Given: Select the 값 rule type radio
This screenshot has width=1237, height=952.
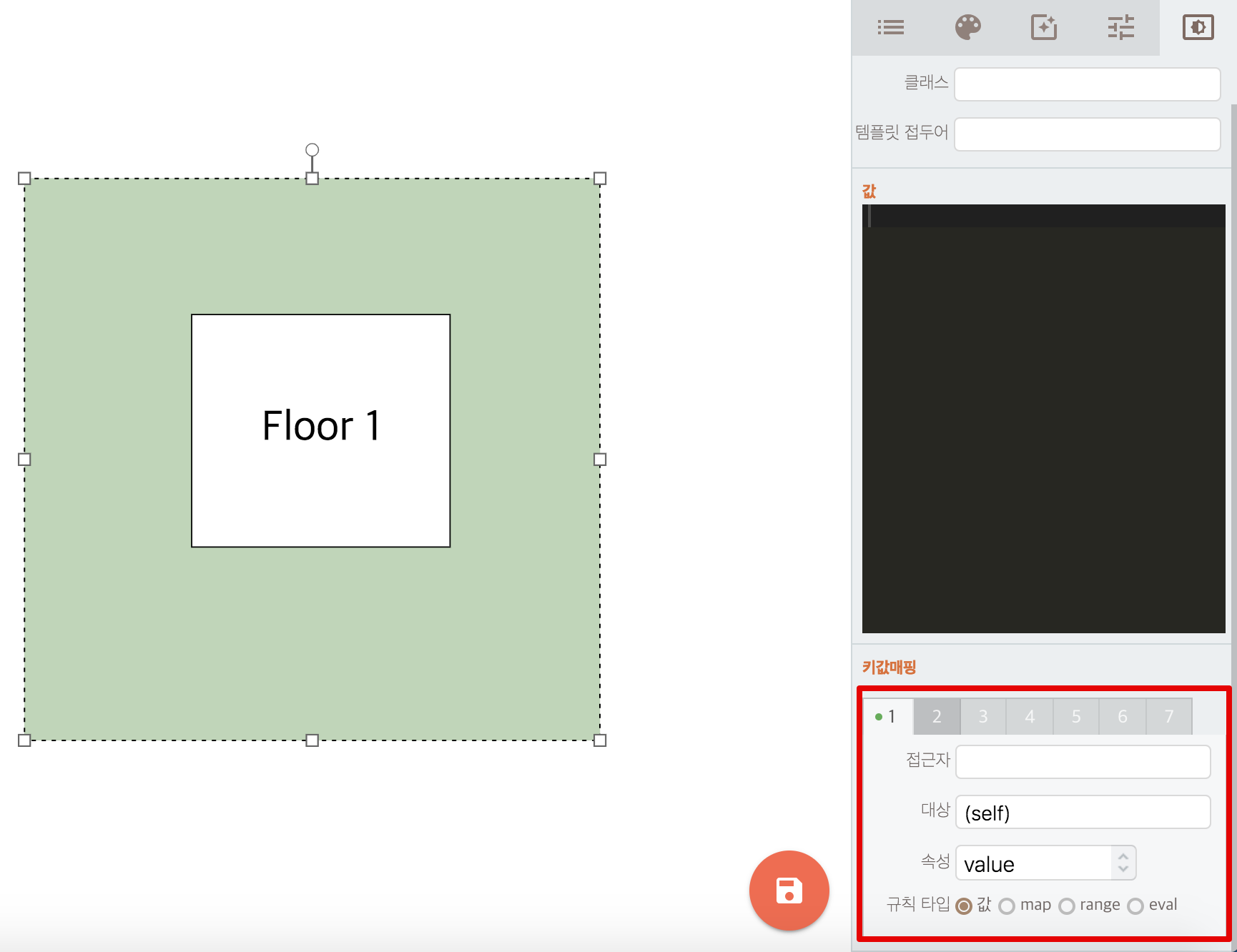Looking at the screenshot, I should 964,906.
